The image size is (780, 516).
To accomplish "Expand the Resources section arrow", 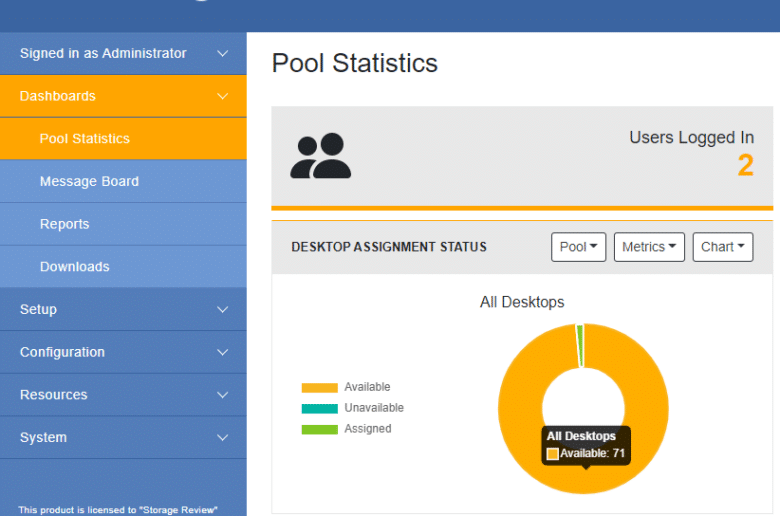I will (222, 395).
